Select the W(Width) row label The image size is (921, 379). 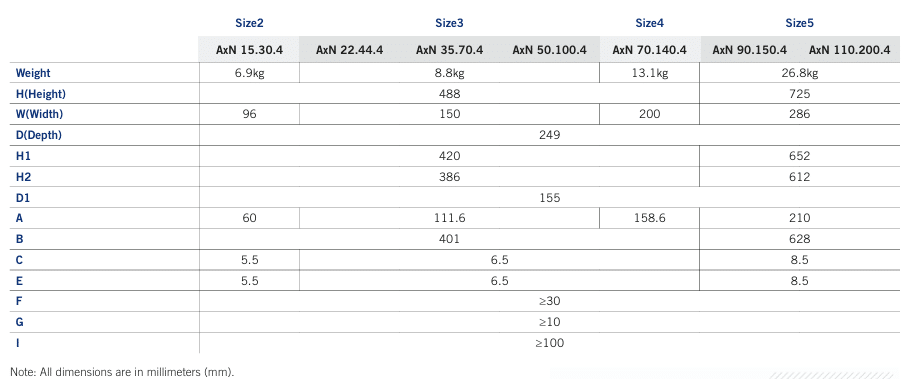39,115
